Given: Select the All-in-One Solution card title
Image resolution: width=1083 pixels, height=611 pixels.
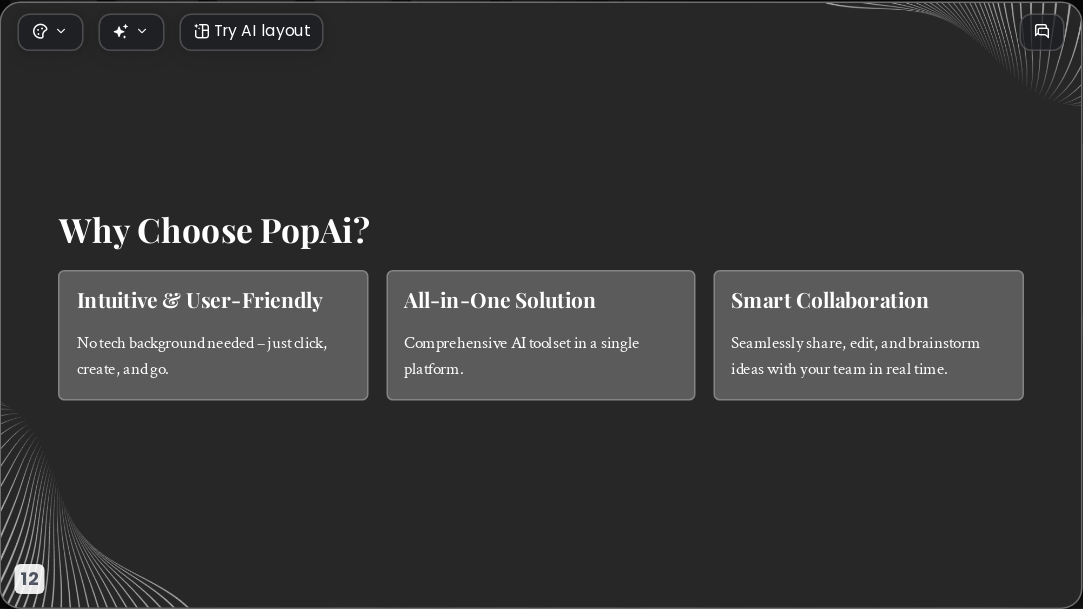Looking at the screenshot, I should [x=499, y=300].
